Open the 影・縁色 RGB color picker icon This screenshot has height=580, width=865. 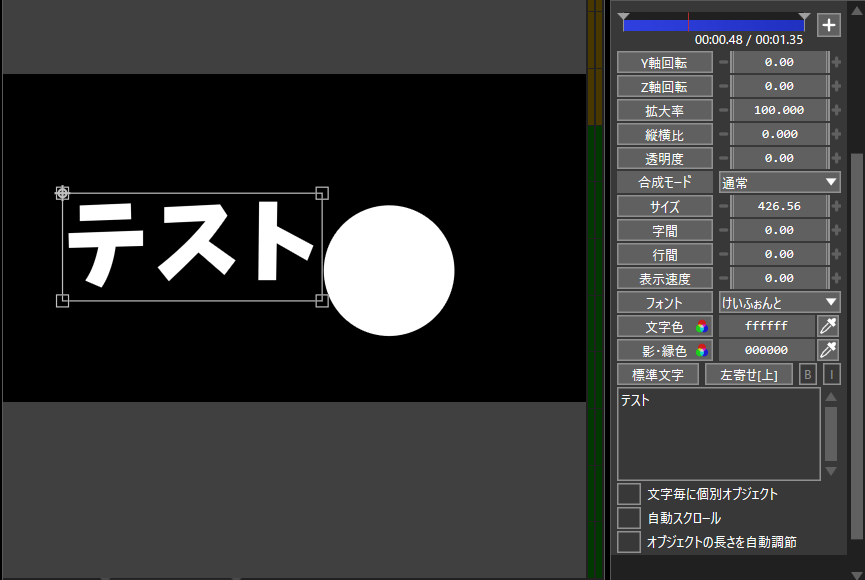pyautogui.click(x=703, y=350)
